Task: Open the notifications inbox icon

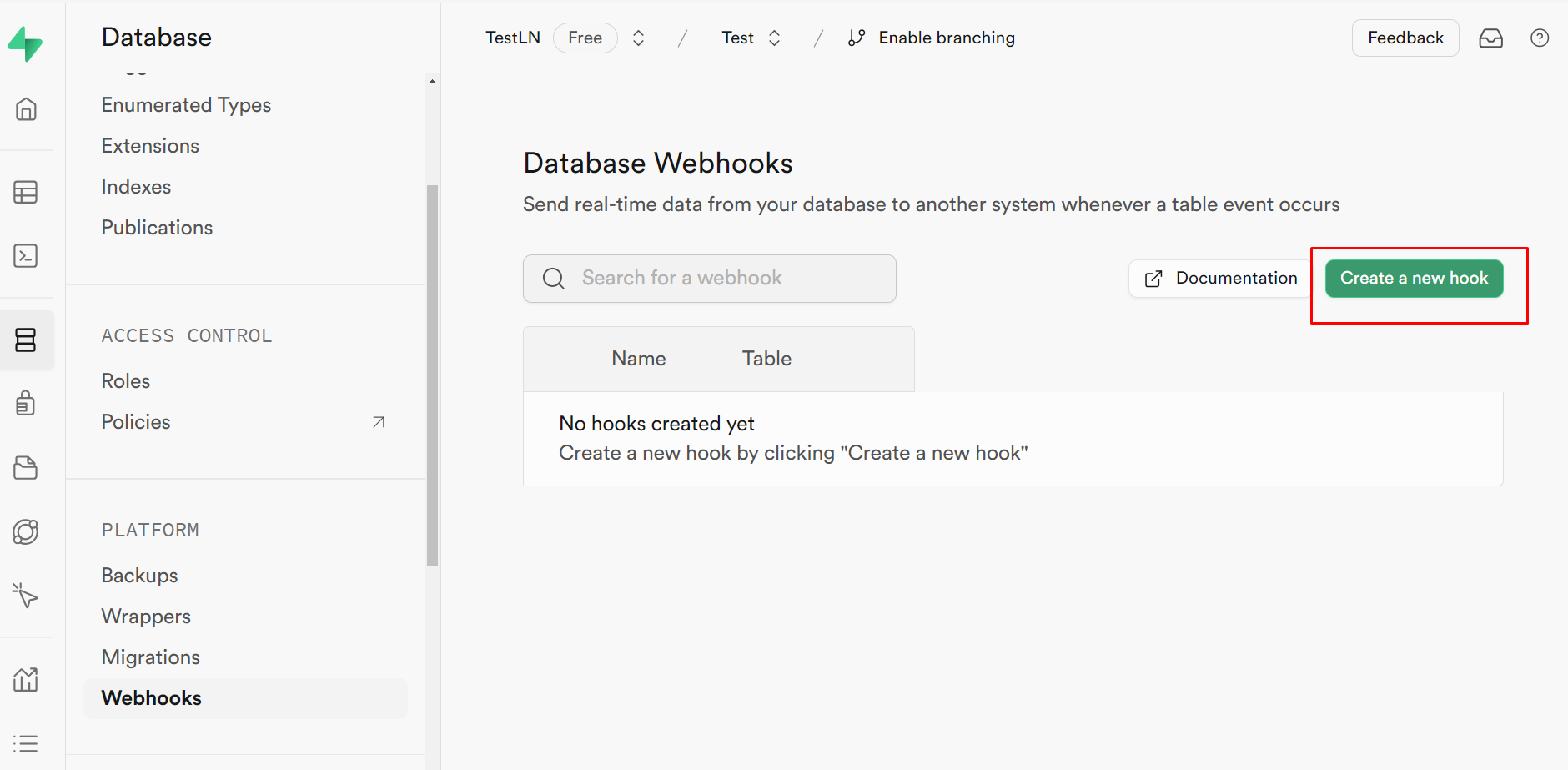Action: click(x=1490, y=38)
